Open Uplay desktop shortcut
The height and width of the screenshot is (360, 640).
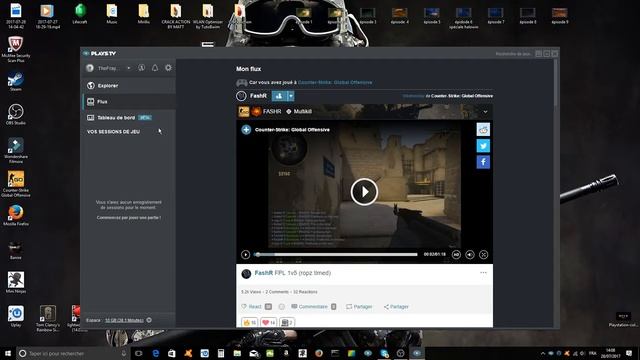tap(16, 316)
